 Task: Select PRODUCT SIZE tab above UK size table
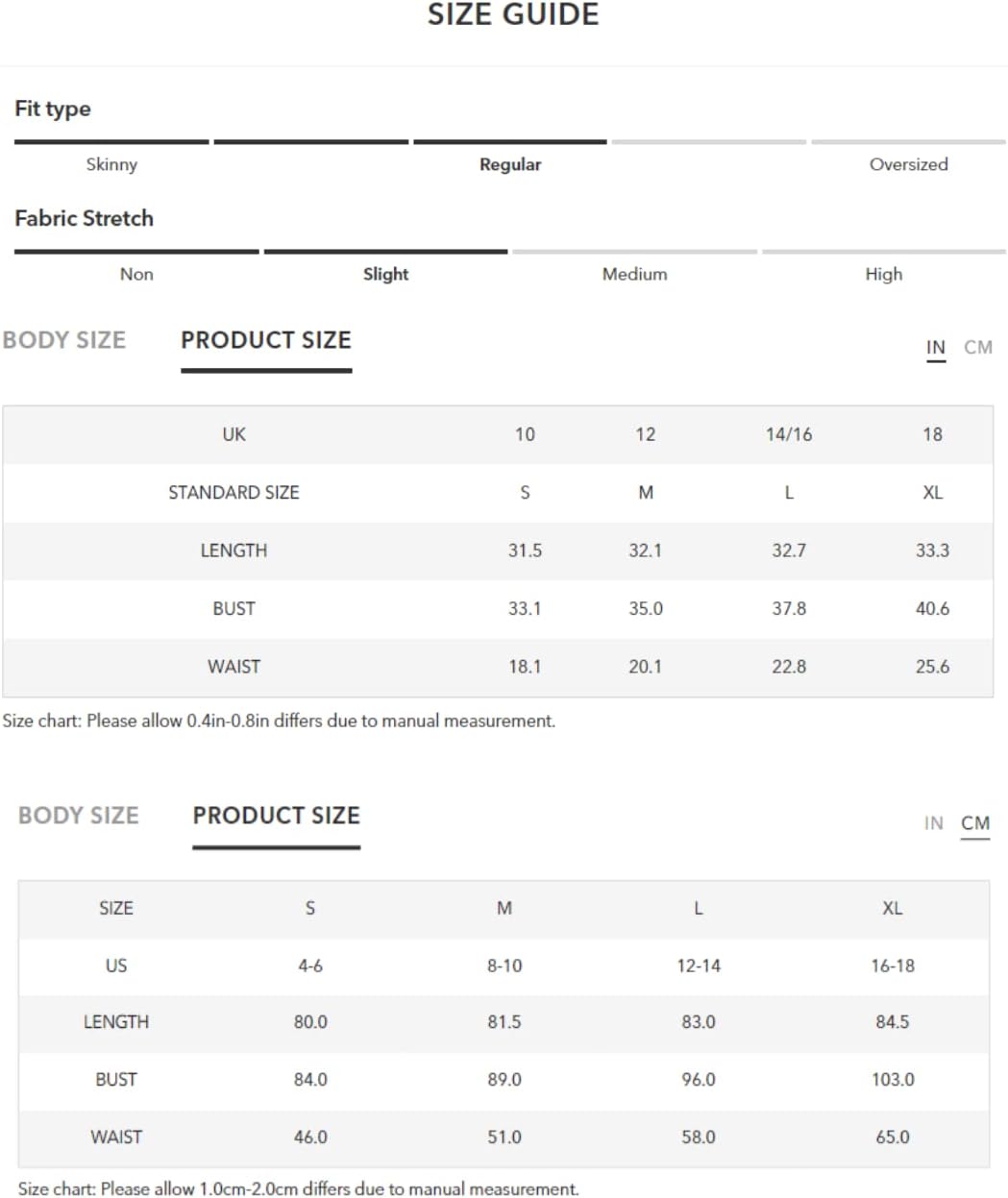coord(266,340)
